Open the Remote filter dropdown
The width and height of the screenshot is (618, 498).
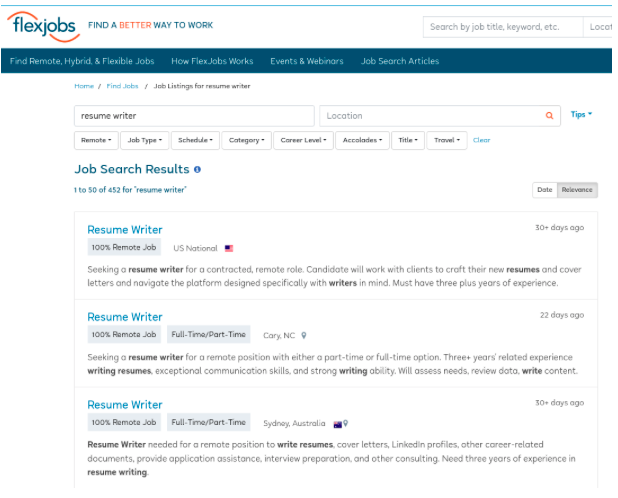pyautogui.click(x=96, y=140)
